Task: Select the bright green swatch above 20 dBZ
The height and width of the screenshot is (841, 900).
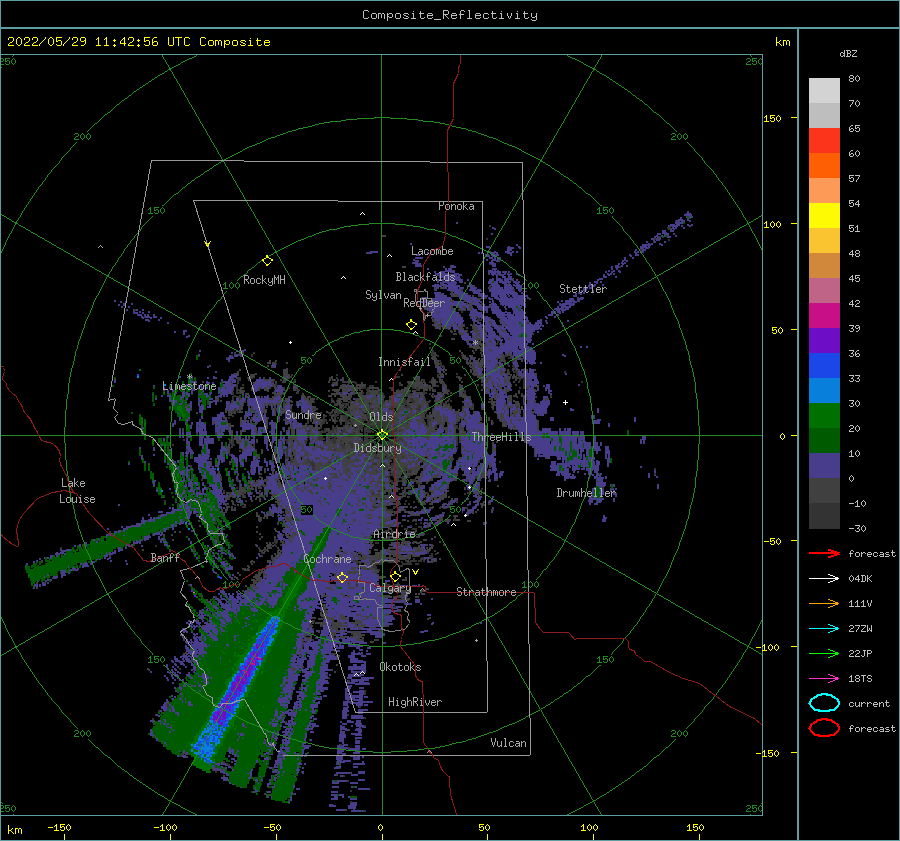Action: pyautogui.click(x=824, y=416)
